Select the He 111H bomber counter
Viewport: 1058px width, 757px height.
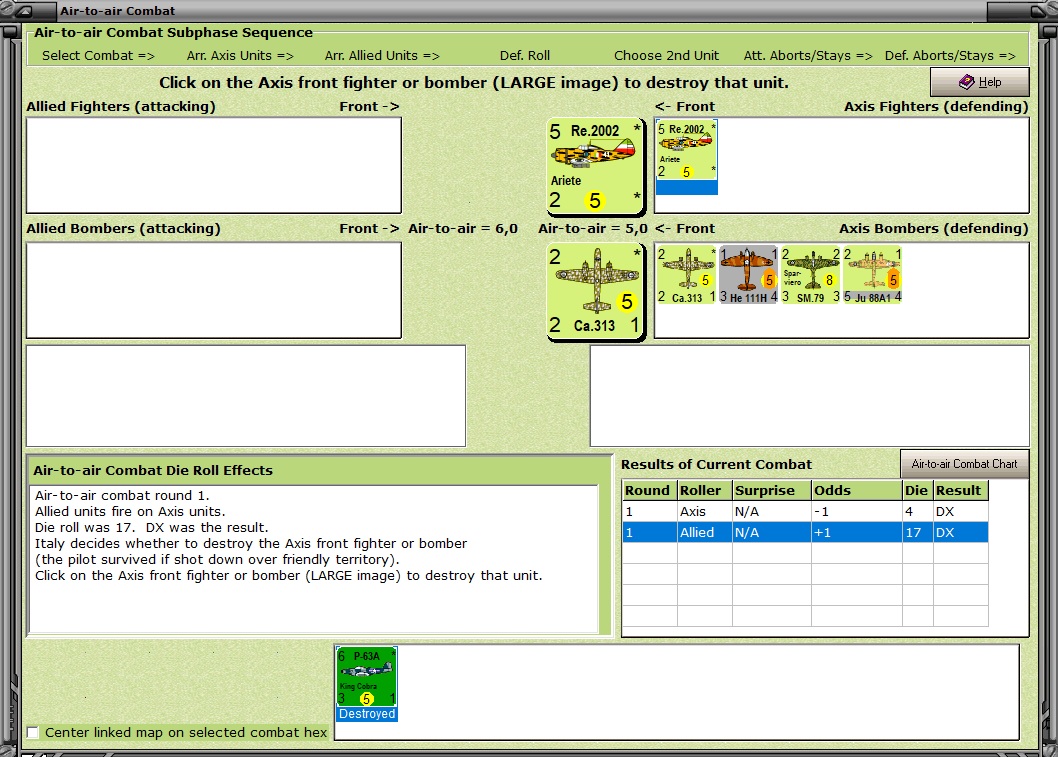click(748, 275)
